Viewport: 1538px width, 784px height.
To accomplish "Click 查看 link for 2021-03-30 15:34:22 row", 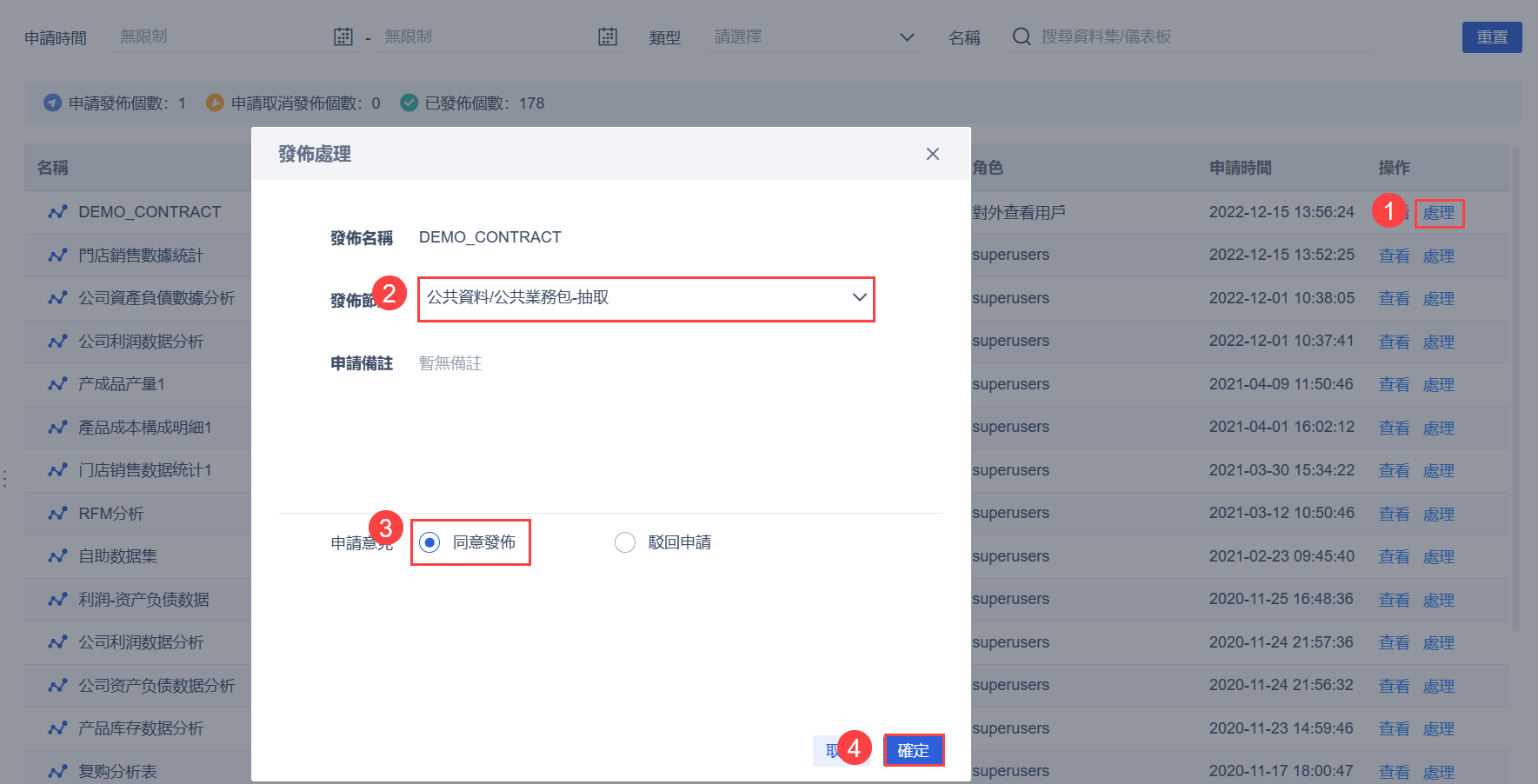I will pos(1395,470).
